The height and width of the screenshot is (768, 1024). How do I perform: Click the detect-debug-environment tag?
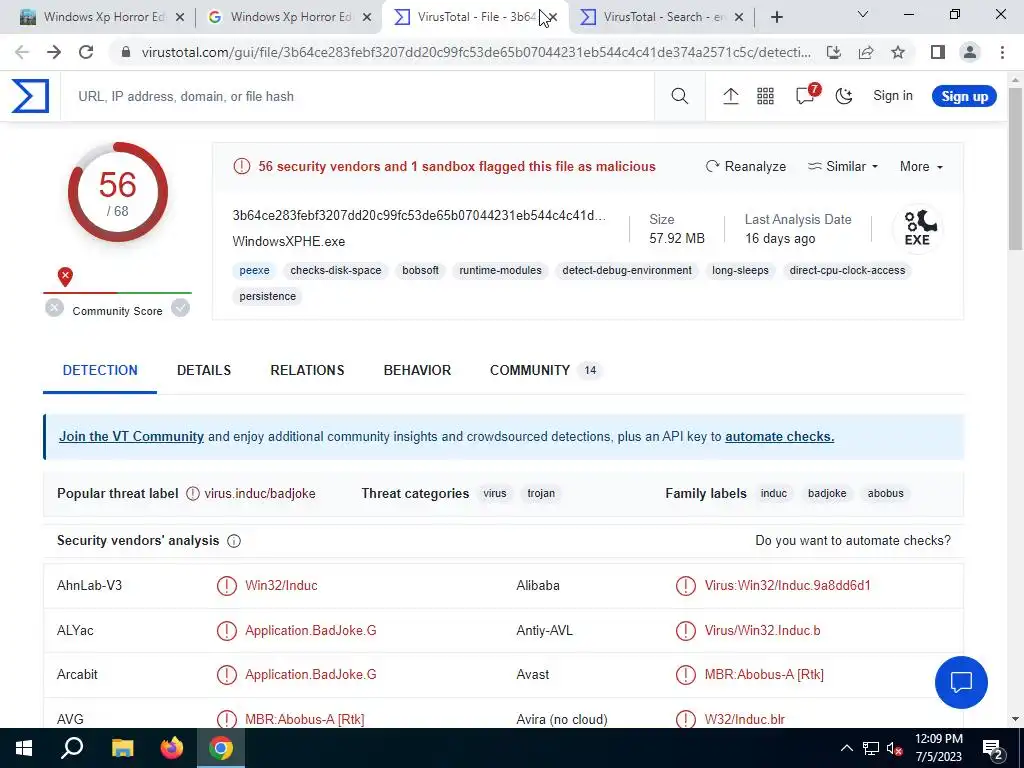pos(627,270)
